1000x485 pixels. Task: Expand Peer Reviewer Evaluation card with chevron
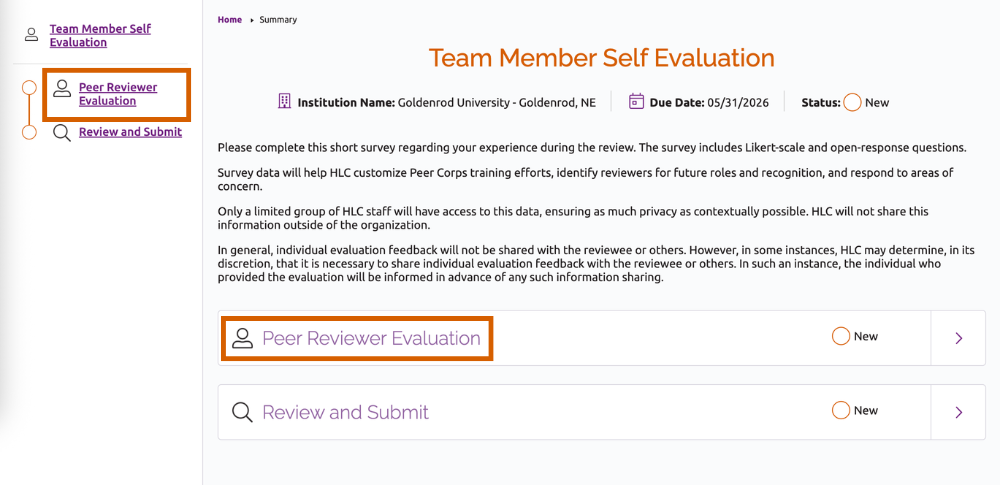959,338
